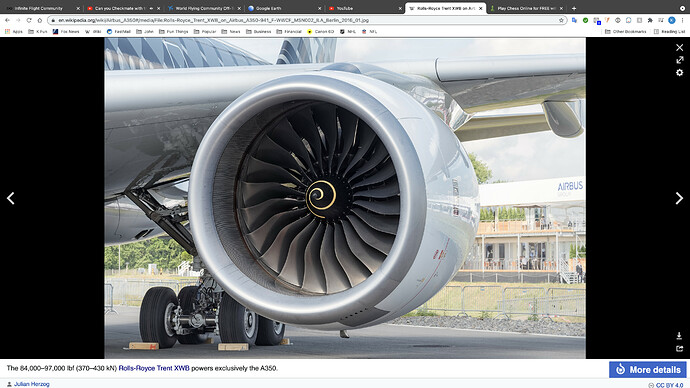The width and height of the screenshot is (690, 388).
Task: Open a new browser tab
Action: [x=574, y=8]
